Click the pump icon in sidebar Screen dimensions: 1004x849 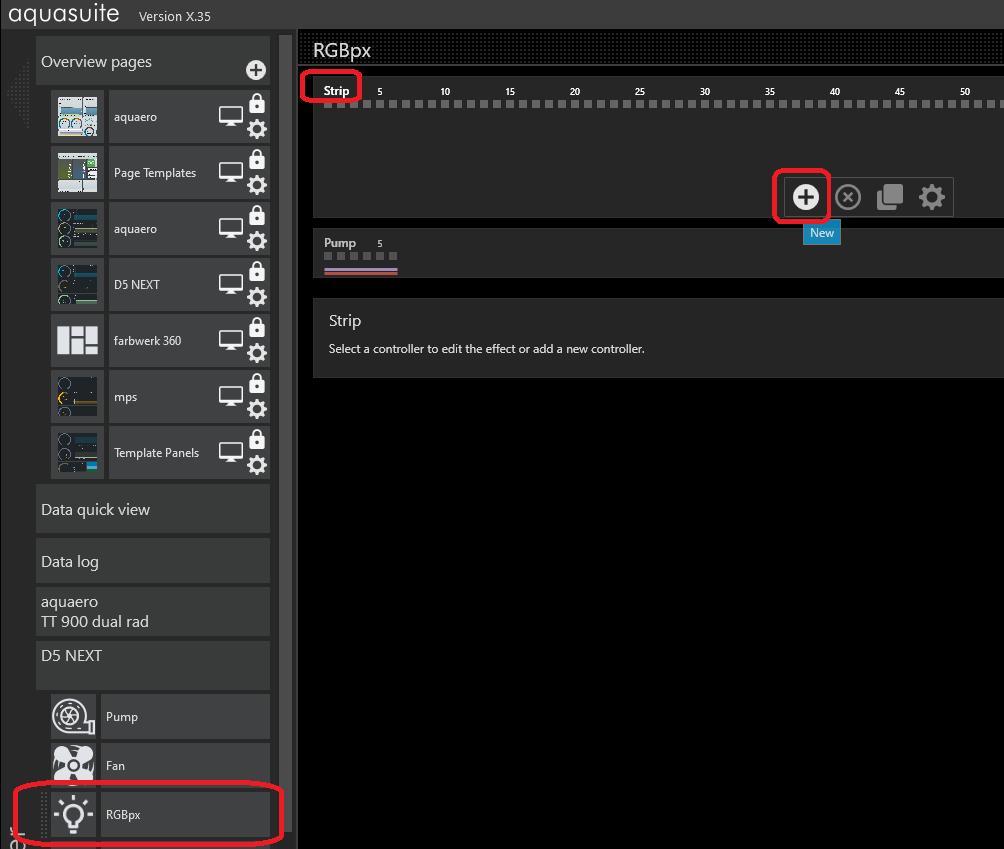[73, 716]
